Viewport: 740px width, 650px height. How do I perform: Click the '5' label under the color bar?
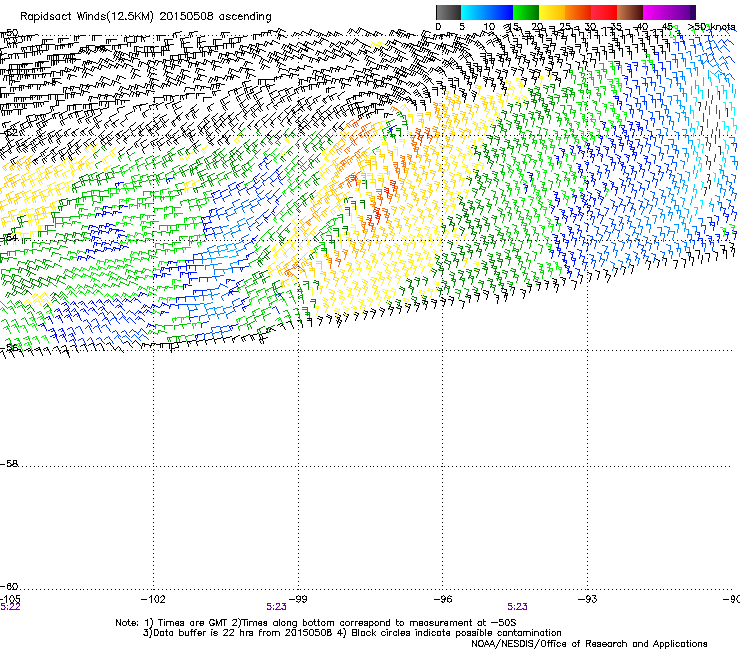462,27
